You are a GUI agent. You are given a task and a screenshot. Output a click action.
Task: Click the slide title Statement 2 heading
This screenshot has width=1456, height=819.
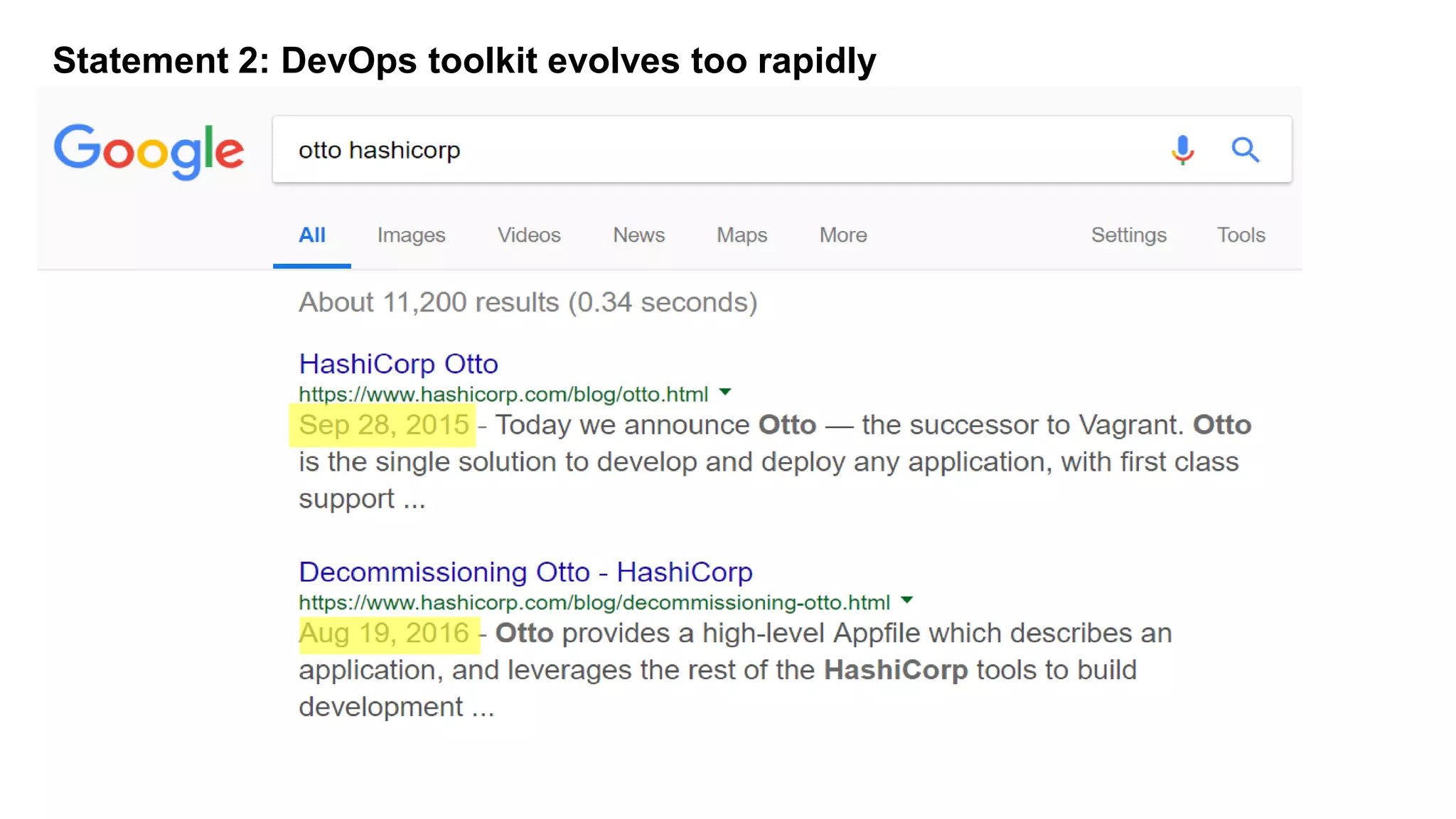pos(464,61)
